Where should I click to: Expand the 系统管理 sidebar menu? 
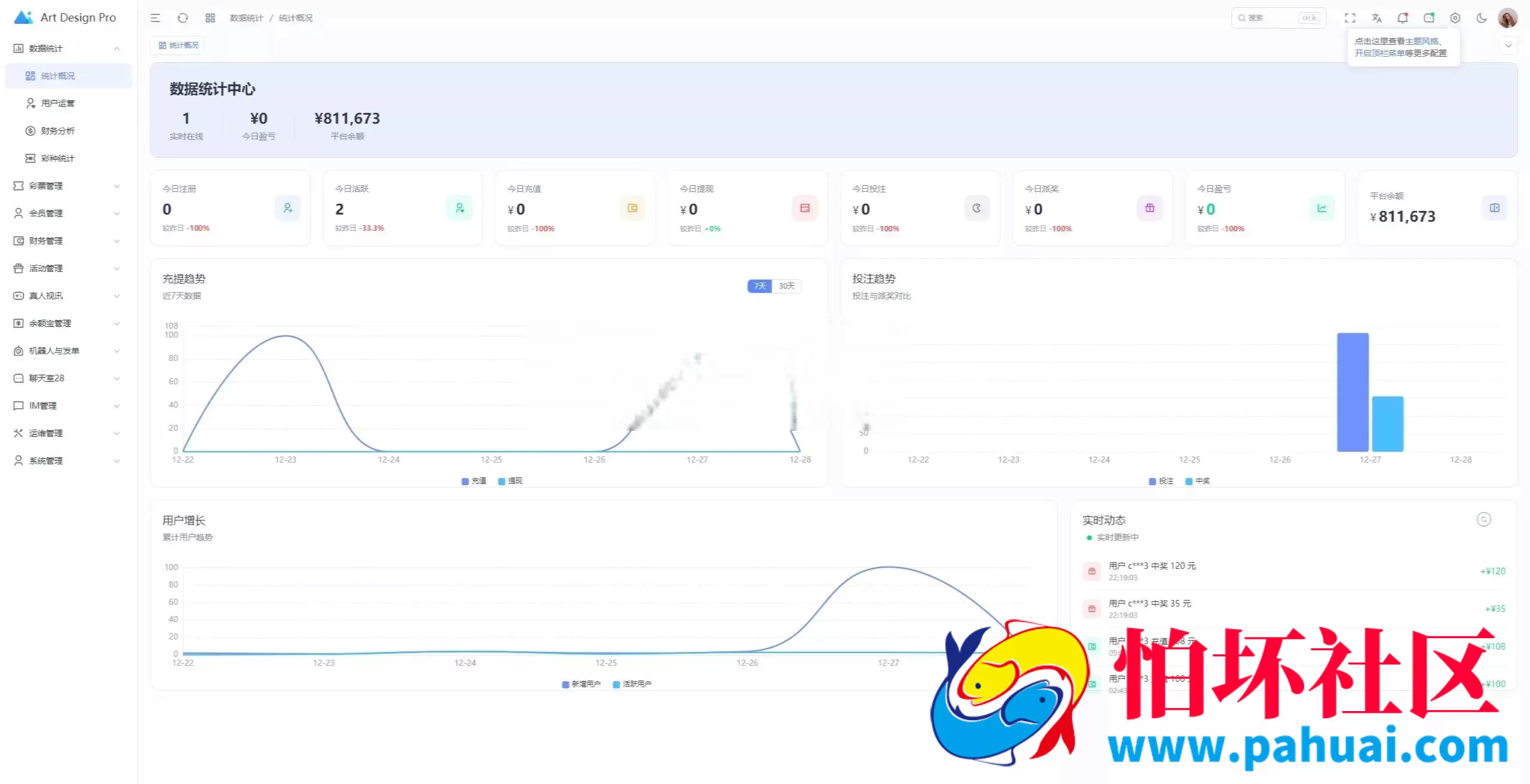(x=68, y=461)
